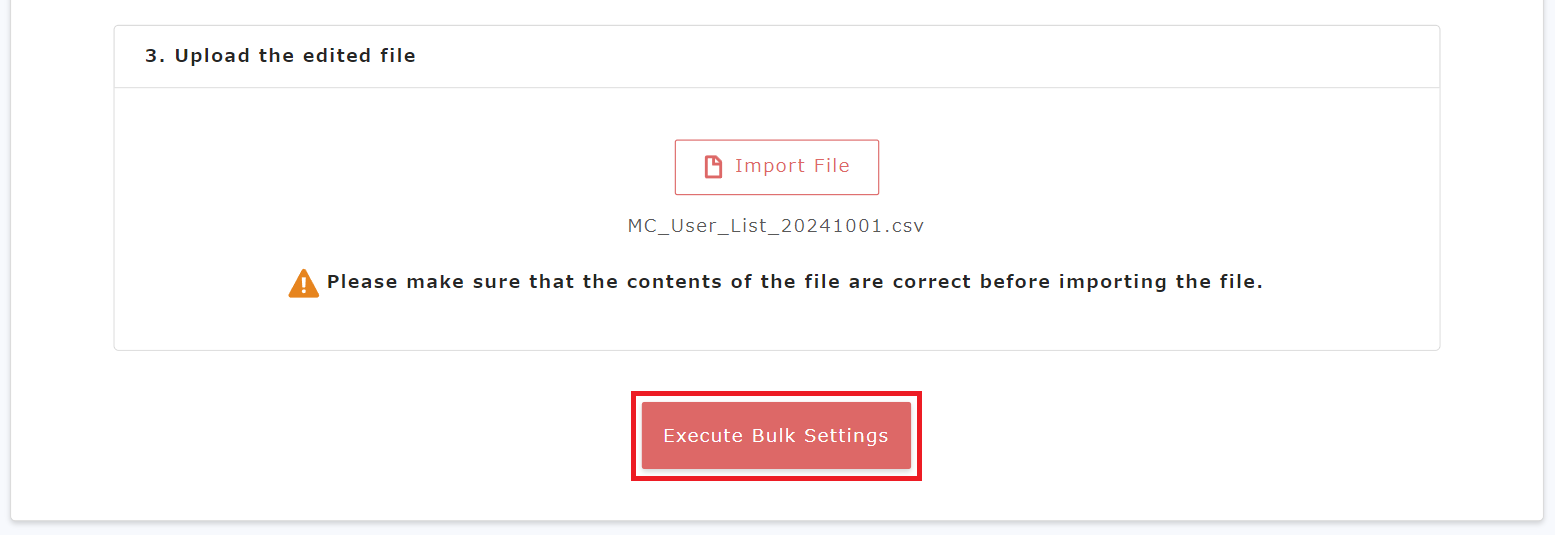1555x535 pixels.
Task: Click the ".csv" extension of the filename
Action: (x=903, y=226)
